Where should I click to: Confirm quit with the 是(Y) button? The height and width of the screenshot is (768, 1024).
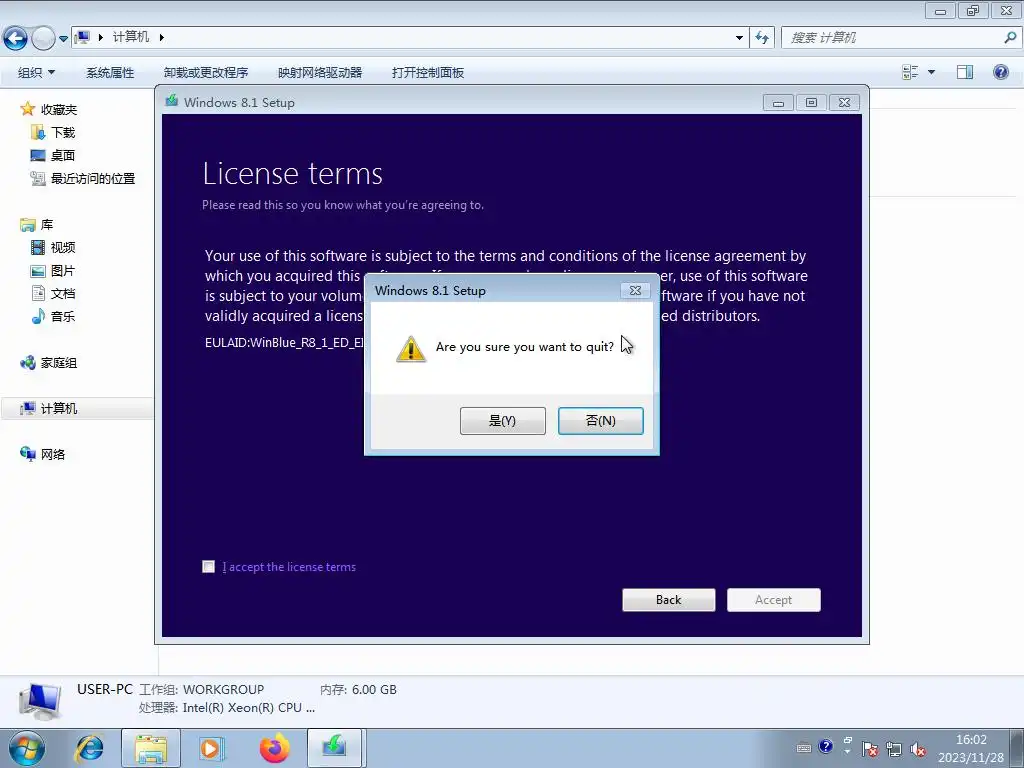pyautogui.click(x=502, y=421)
